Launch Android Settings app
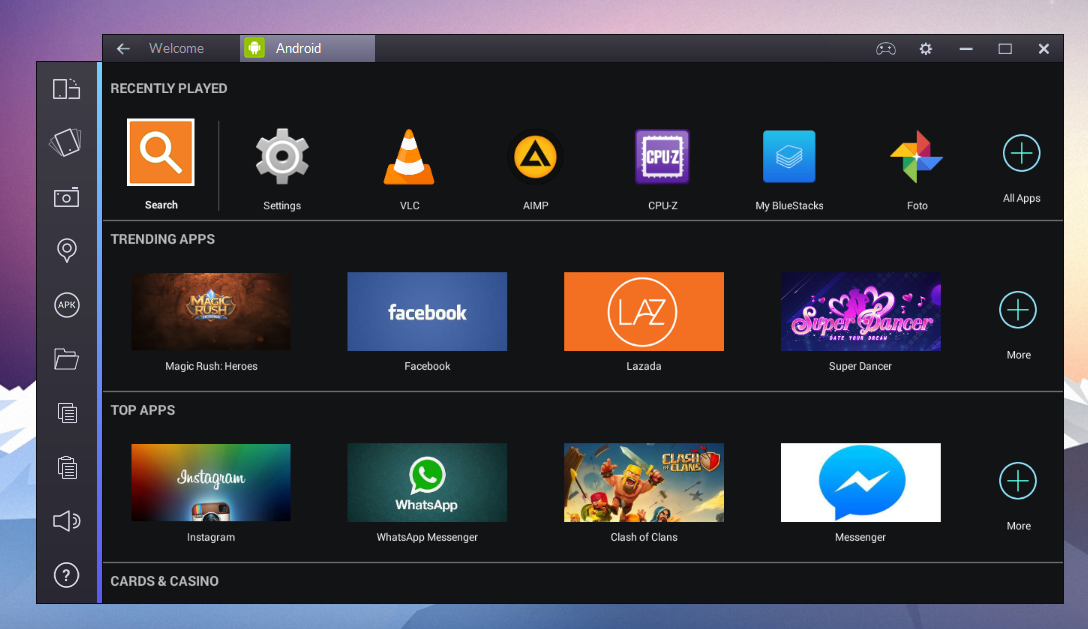This screenshot has height=629, width=1088. coord(282,156)
